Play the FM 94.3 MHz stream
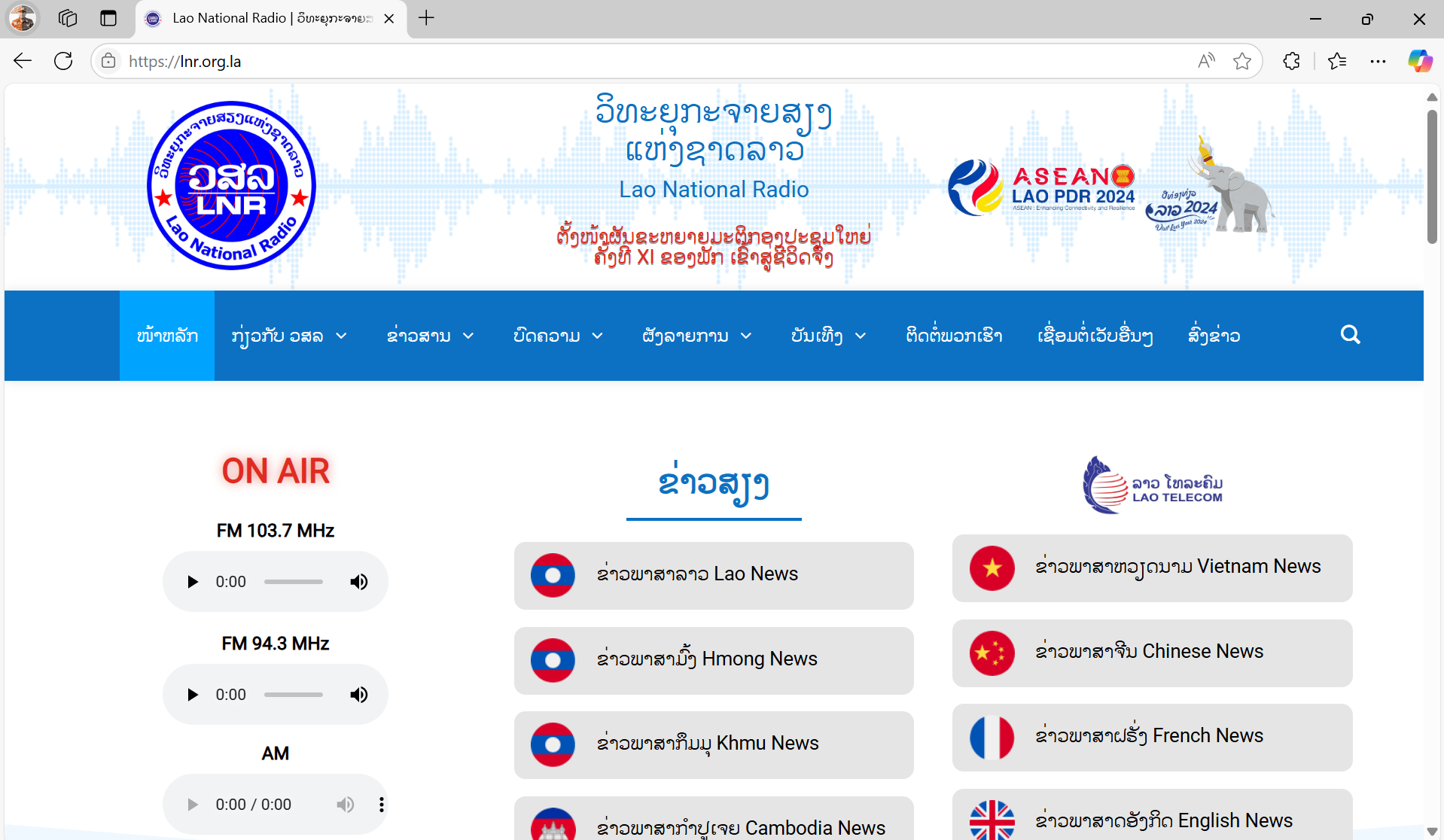1444x840 pixels. 193,695
